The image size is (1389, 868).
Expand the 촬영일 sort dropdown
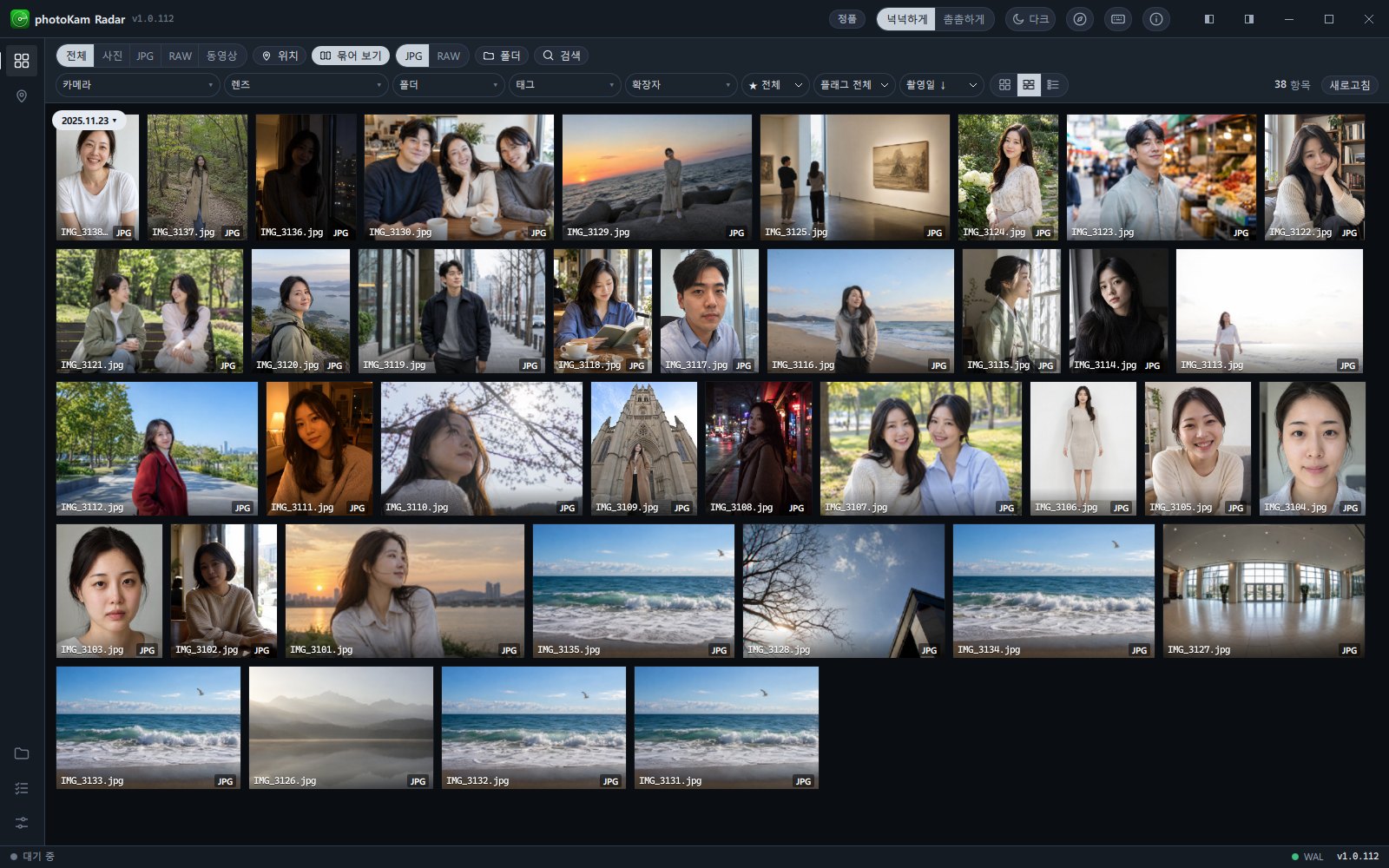coord(942,84)
